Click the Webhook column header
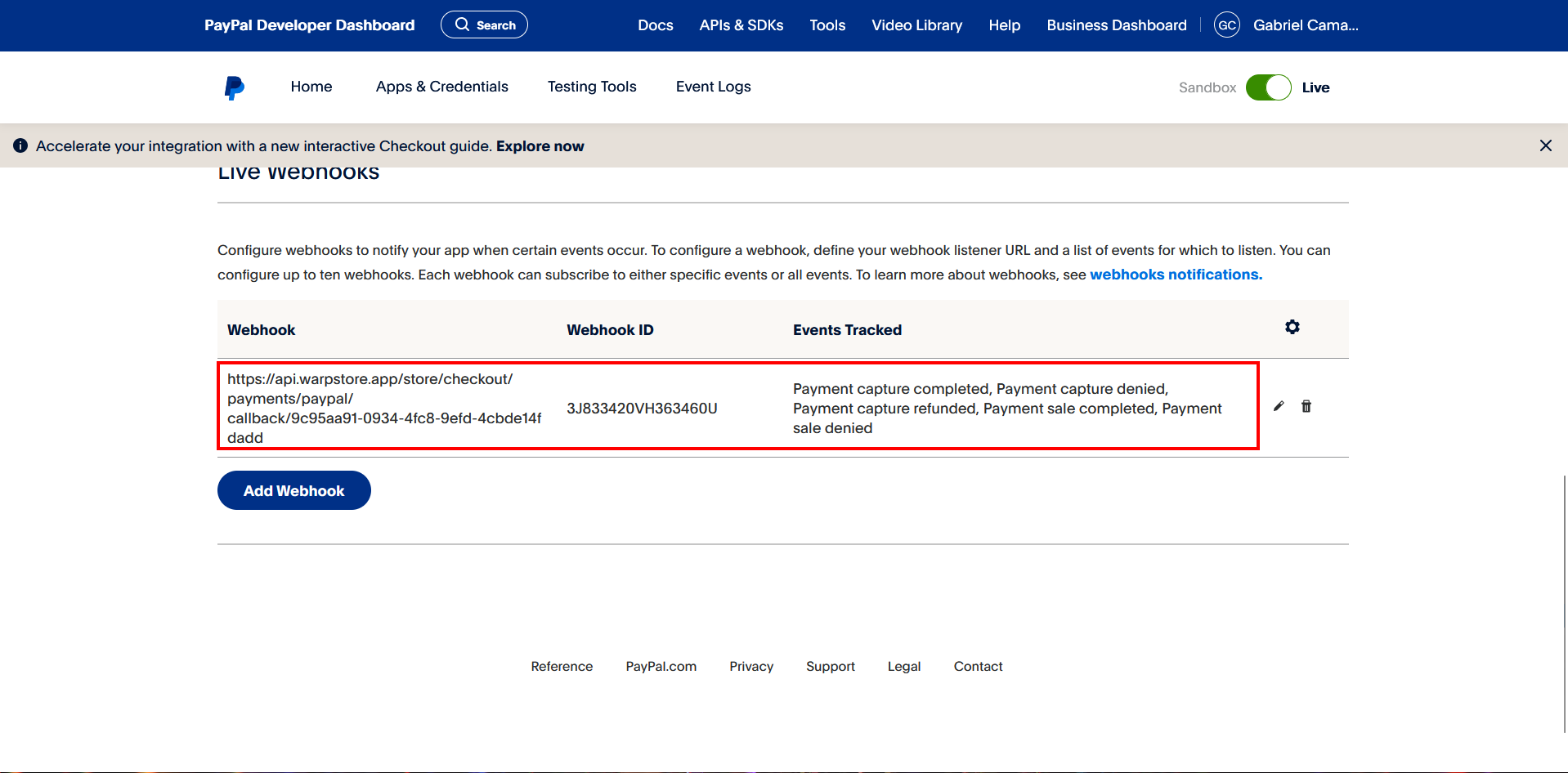Screen dimensions: 1568x773 coord(261,330)
